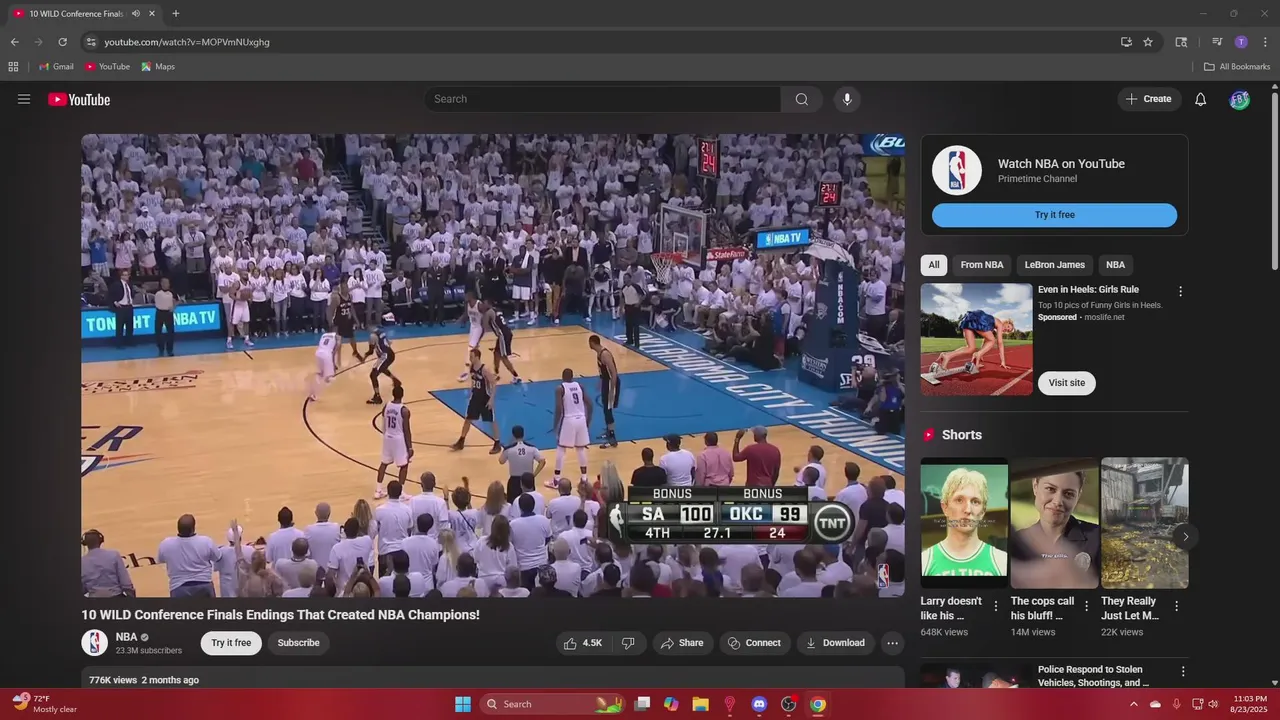This screenshot has width=1280, height=720.
Task: Select the From NBA filter chip
Action: tap(982, 265)
